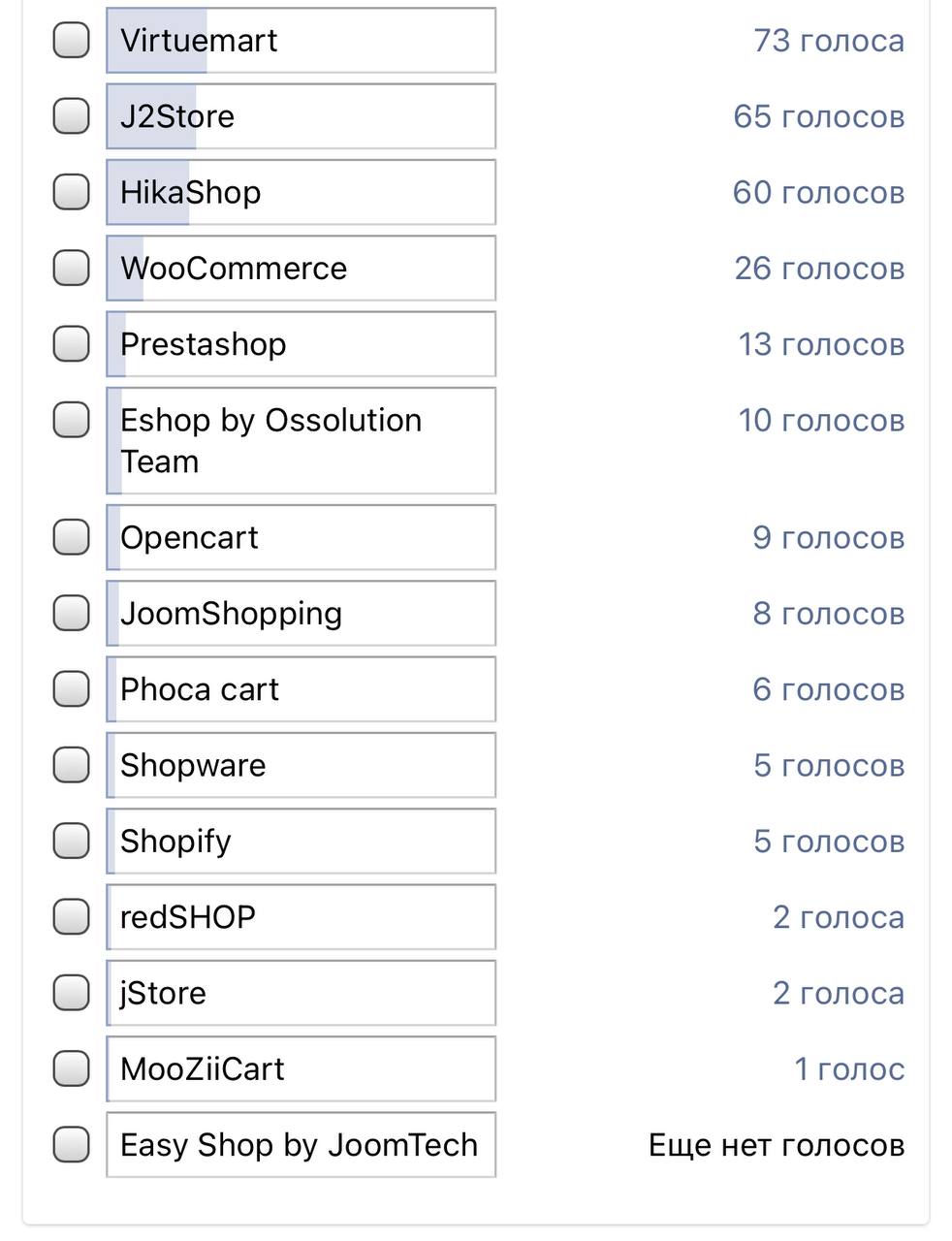The image size is (952, 1241).
Task: Tick the Phoca cart checkbox
Action: pyautogui.click(x=71, y=688)
